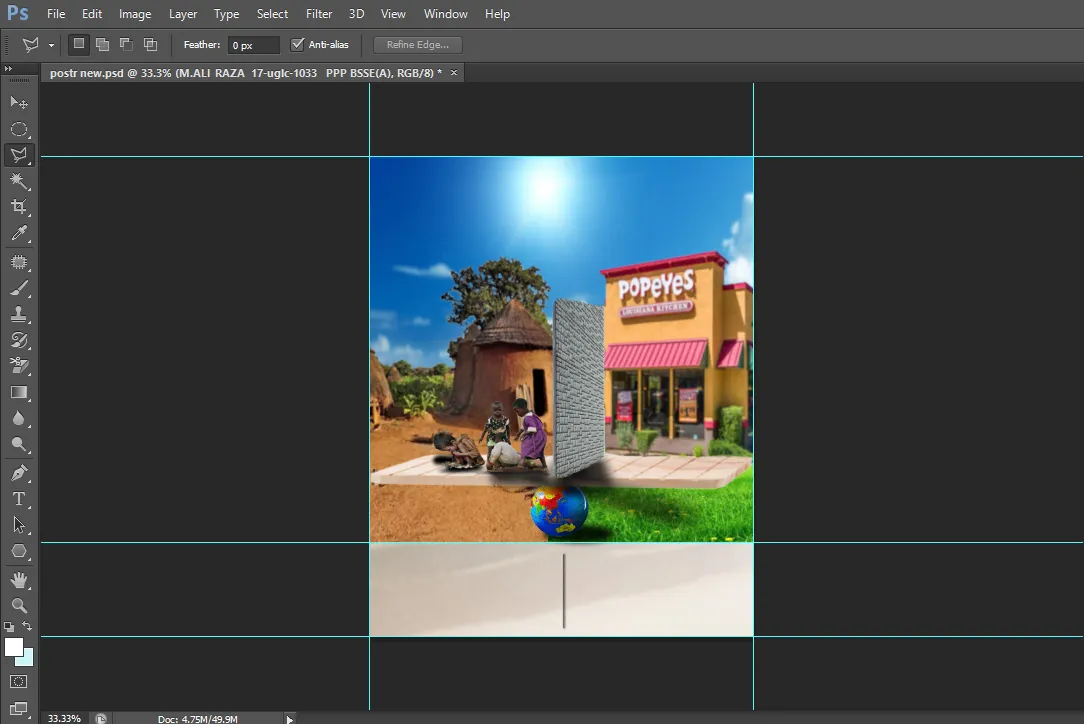The width and height of the screenshot is (1084, 724).
Task: Select the Eraser tool
Action: (x=19, y=366)
